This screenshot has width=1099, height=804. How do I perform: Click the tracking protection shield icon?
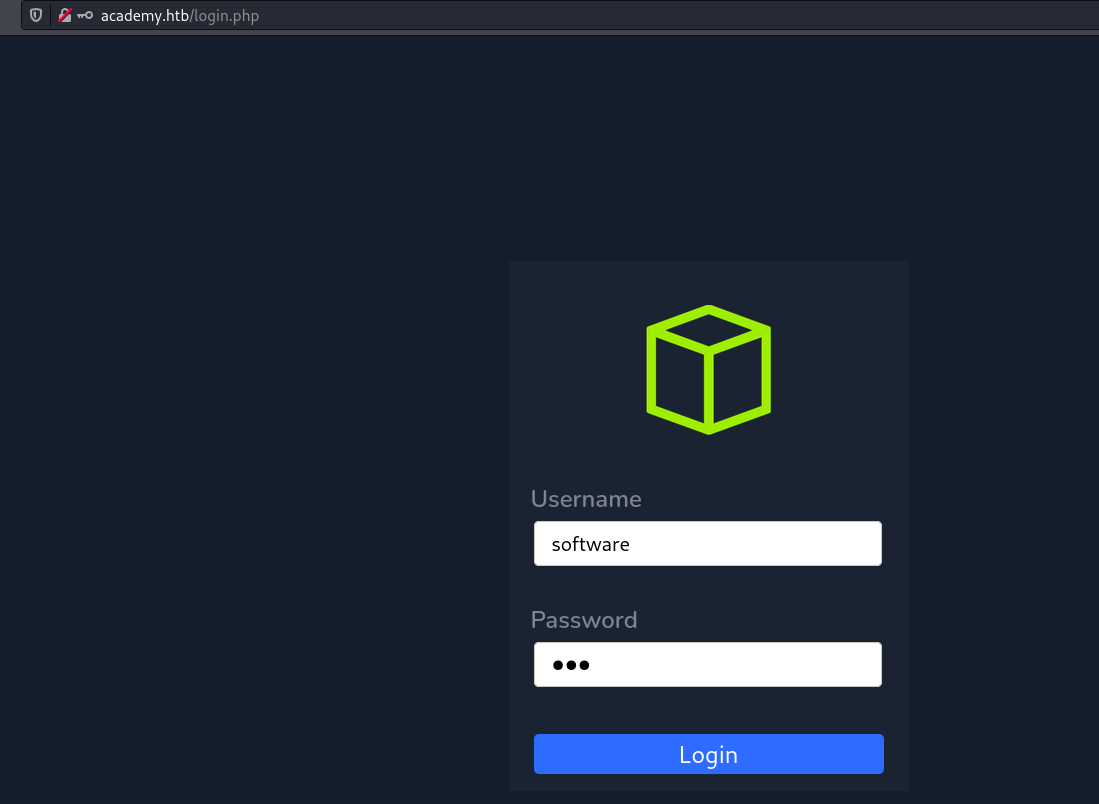36,16
